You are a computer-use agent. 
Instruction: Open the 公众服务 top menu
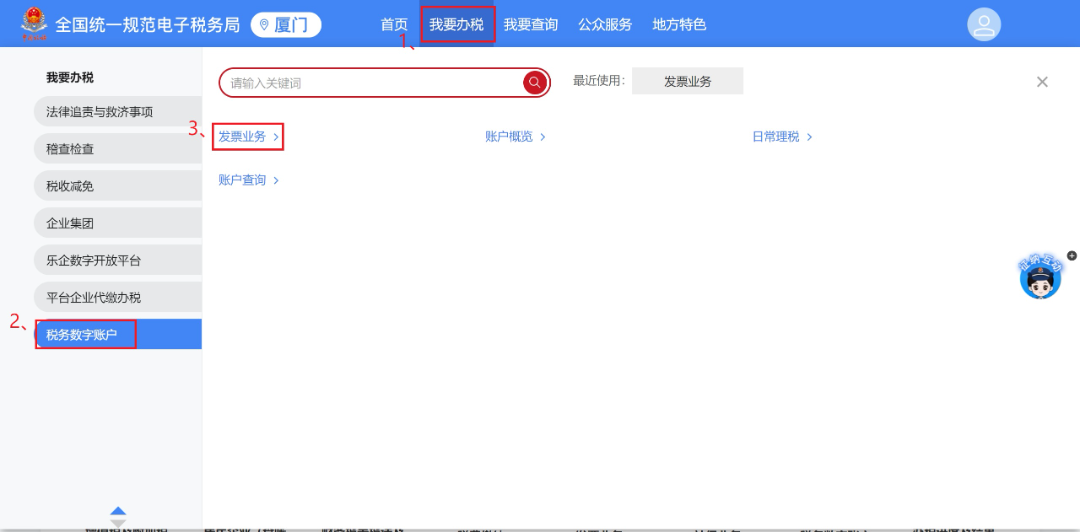click(x=605, y=25)
